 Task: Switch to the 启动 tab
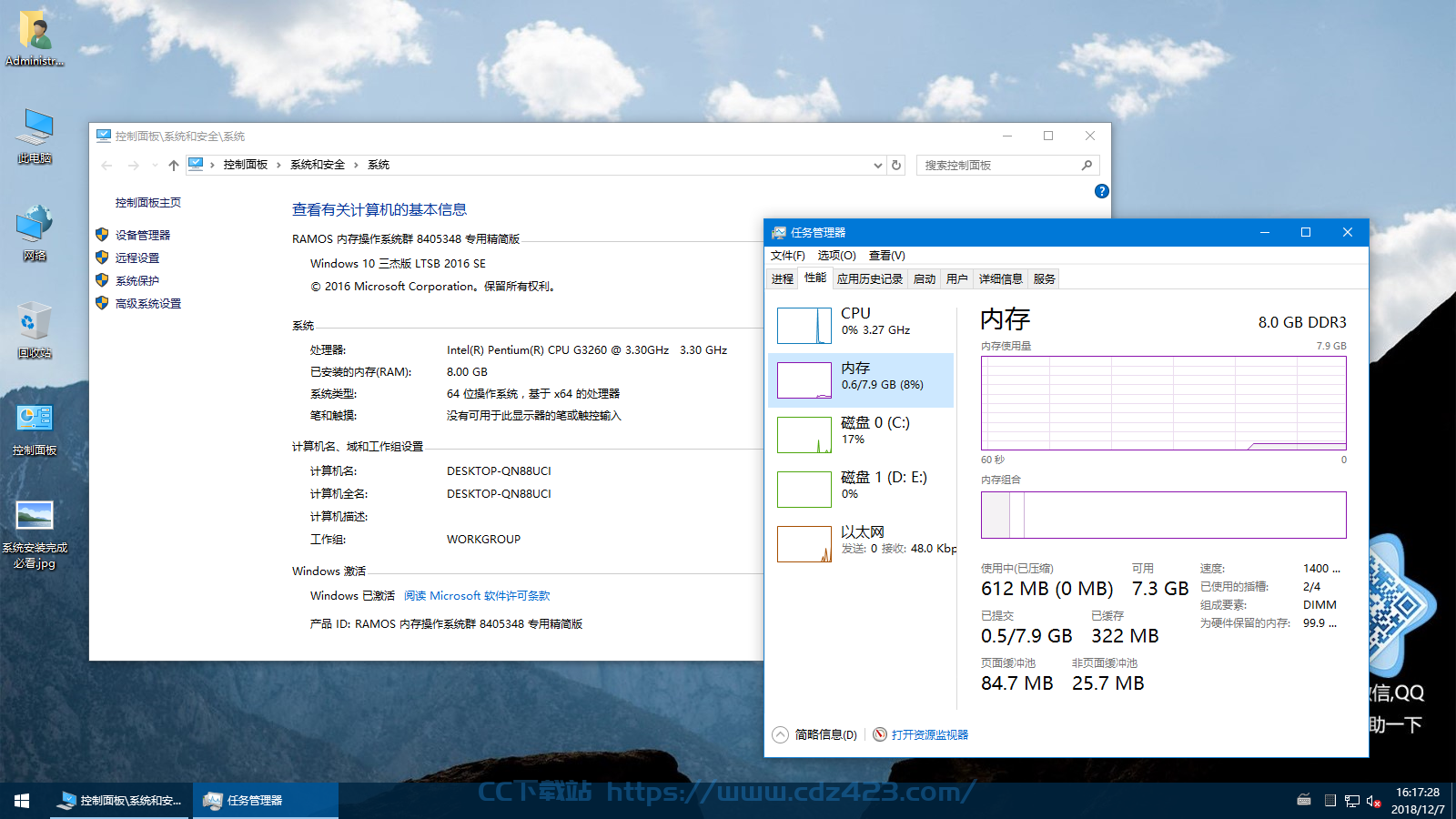click(x=925, y=279)
